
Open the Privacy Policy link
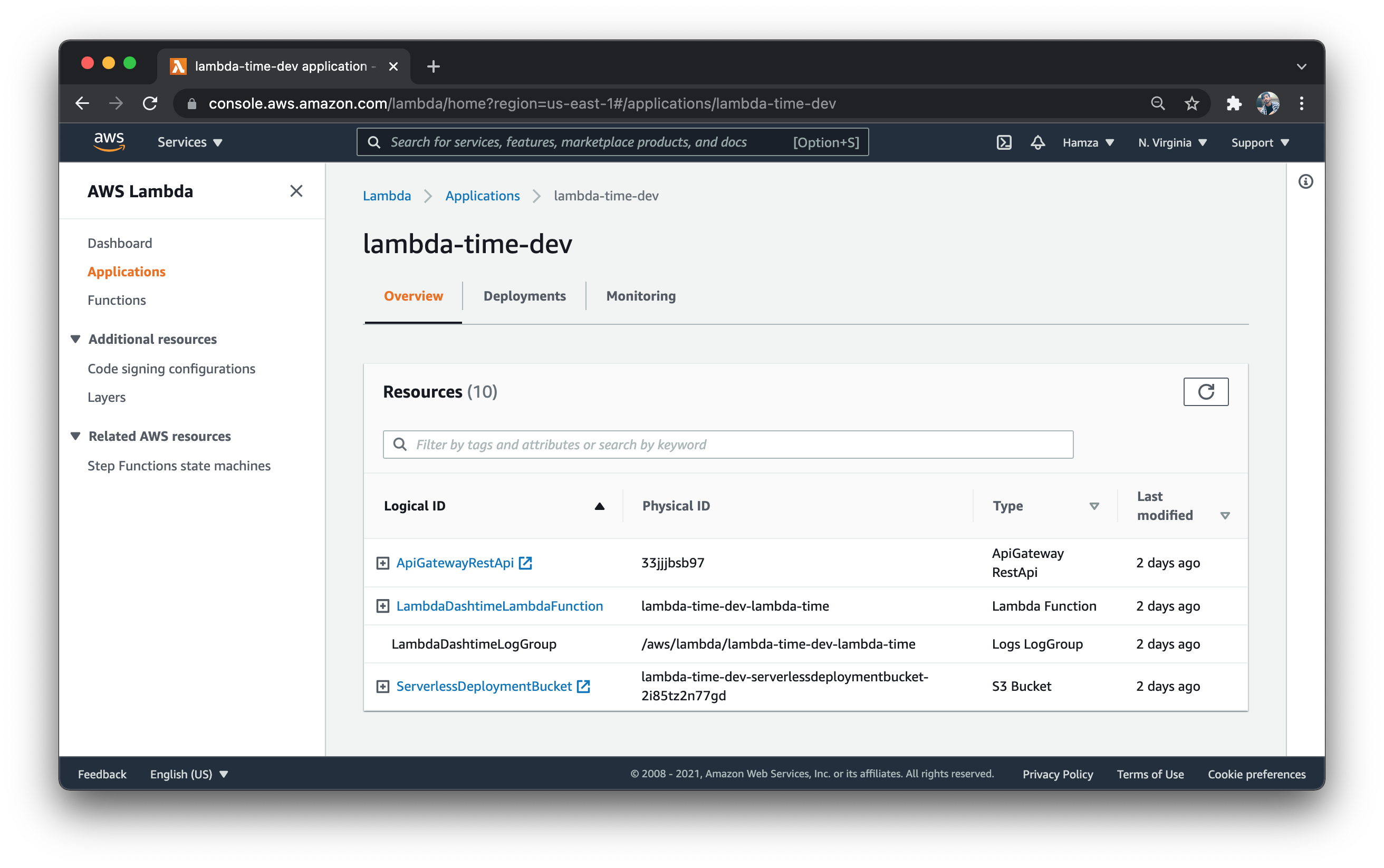point(1058,774)
